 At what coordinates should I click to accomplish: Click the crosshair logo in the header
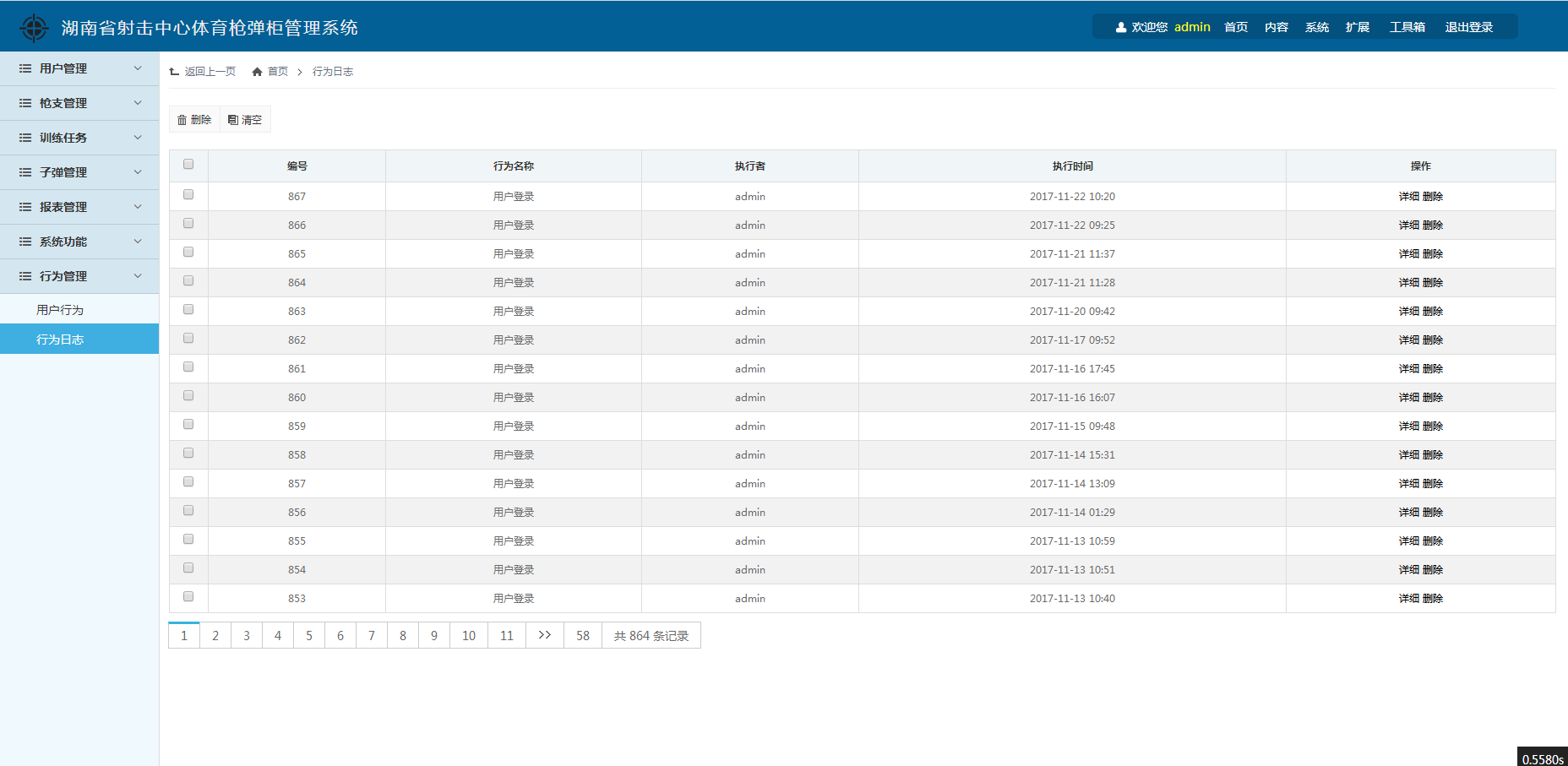pyautogui.click(x=34, y=28)
